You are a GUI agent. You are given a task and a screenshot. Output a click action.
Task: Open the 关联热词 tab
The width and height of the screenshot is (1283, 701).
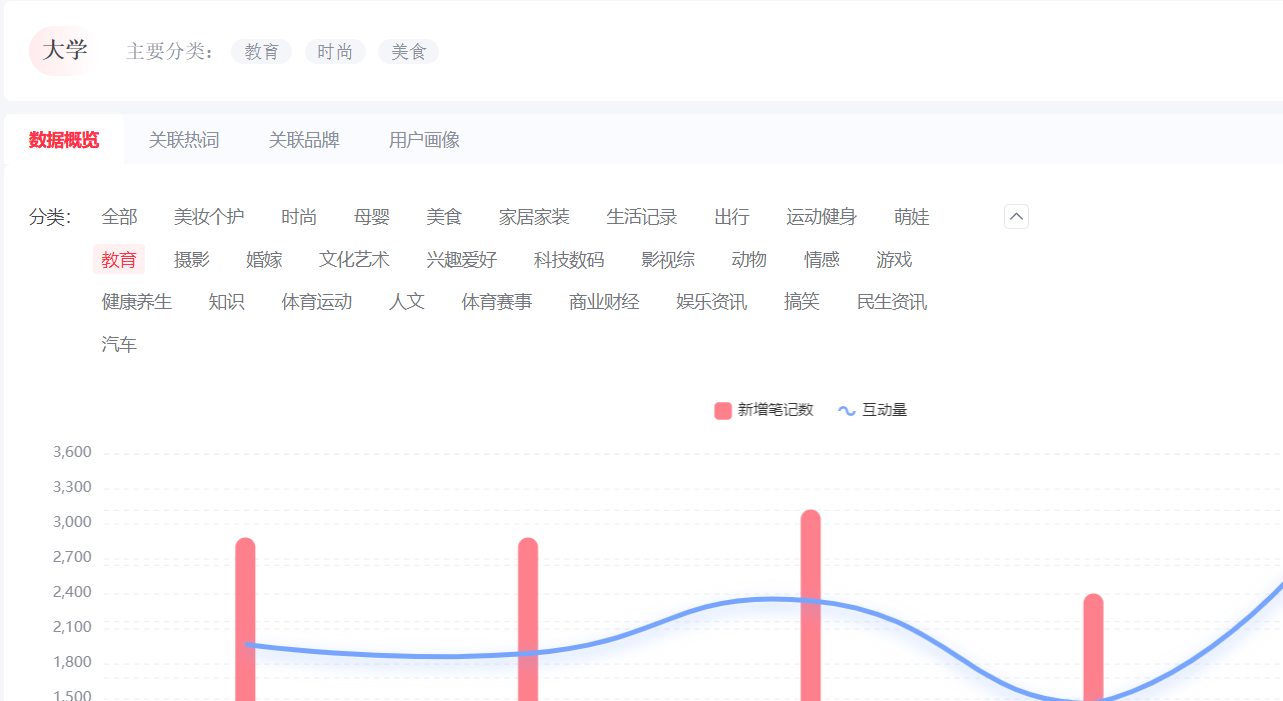point(184,140)
